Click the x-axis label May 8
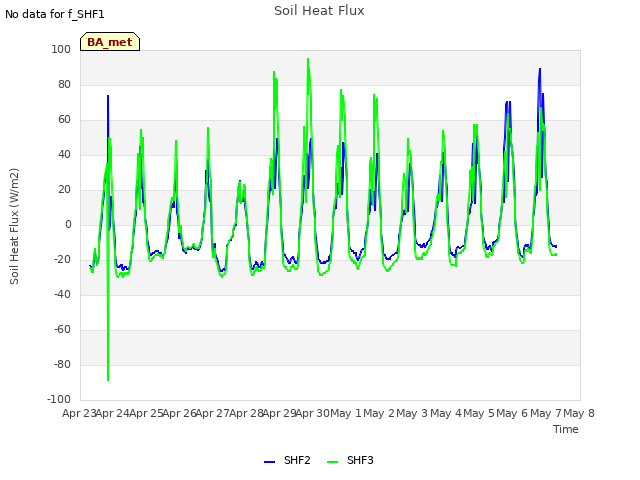640x480 pixels. [x=579, y=413]
